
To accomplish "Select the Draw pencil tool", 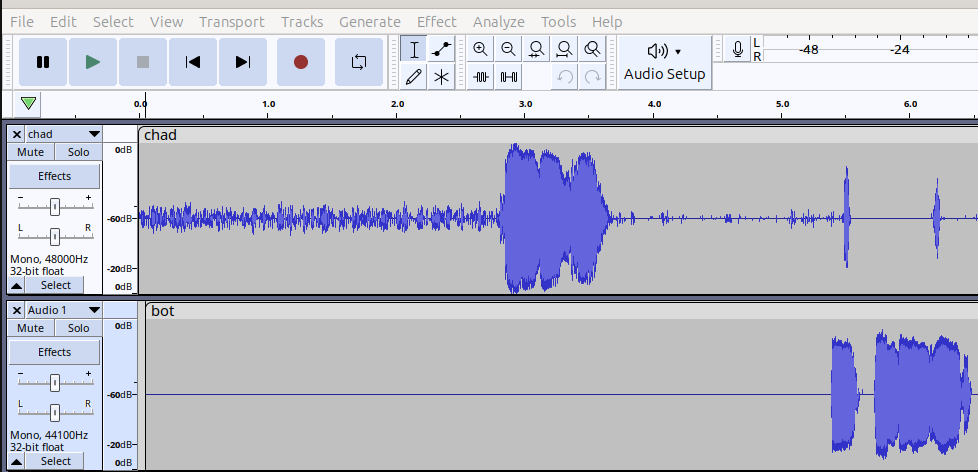I will [x=414, y=76].
